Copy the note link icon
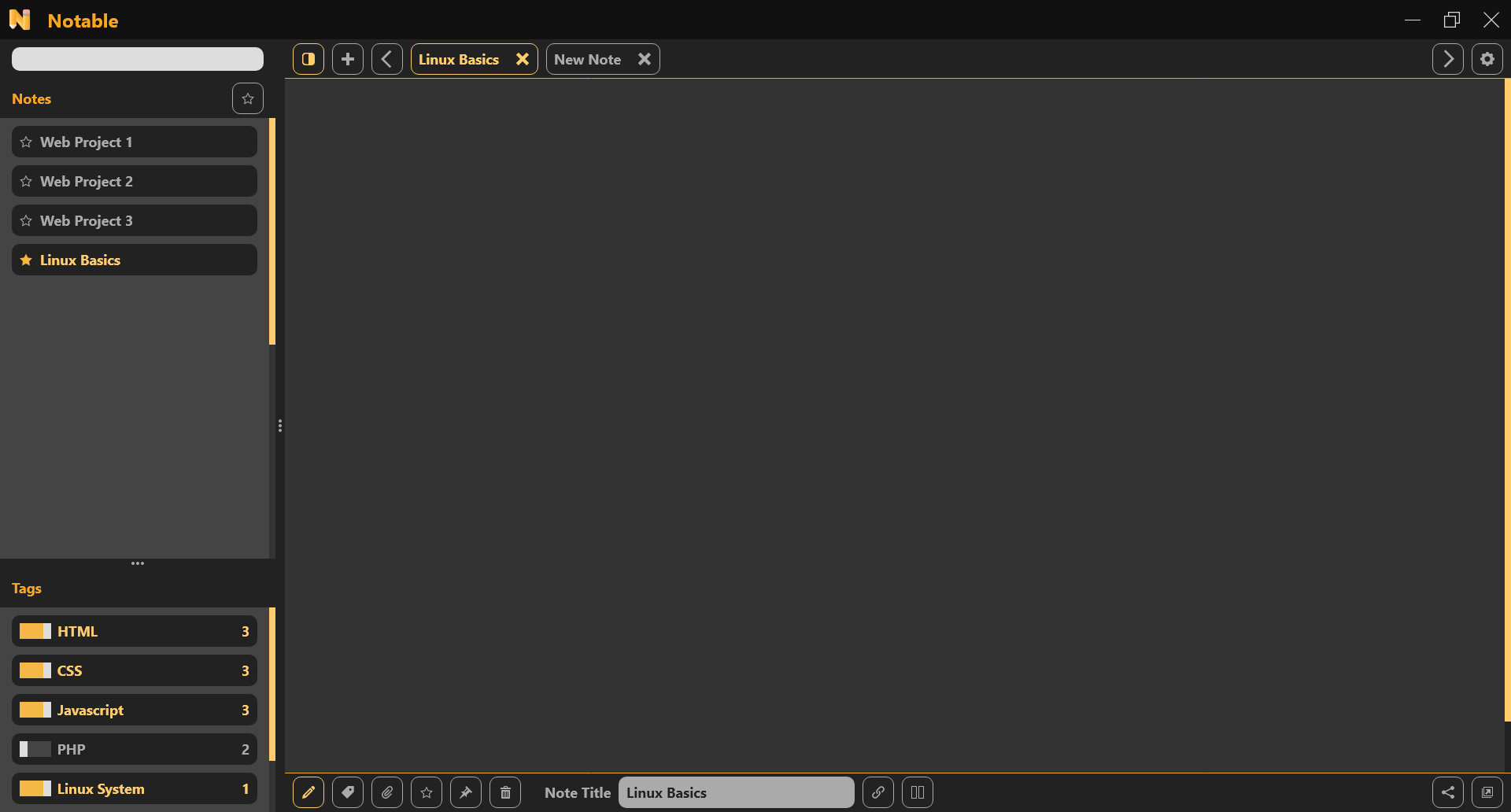The width and height of the screenshot is (1511, 812). (x=878, y=792)
